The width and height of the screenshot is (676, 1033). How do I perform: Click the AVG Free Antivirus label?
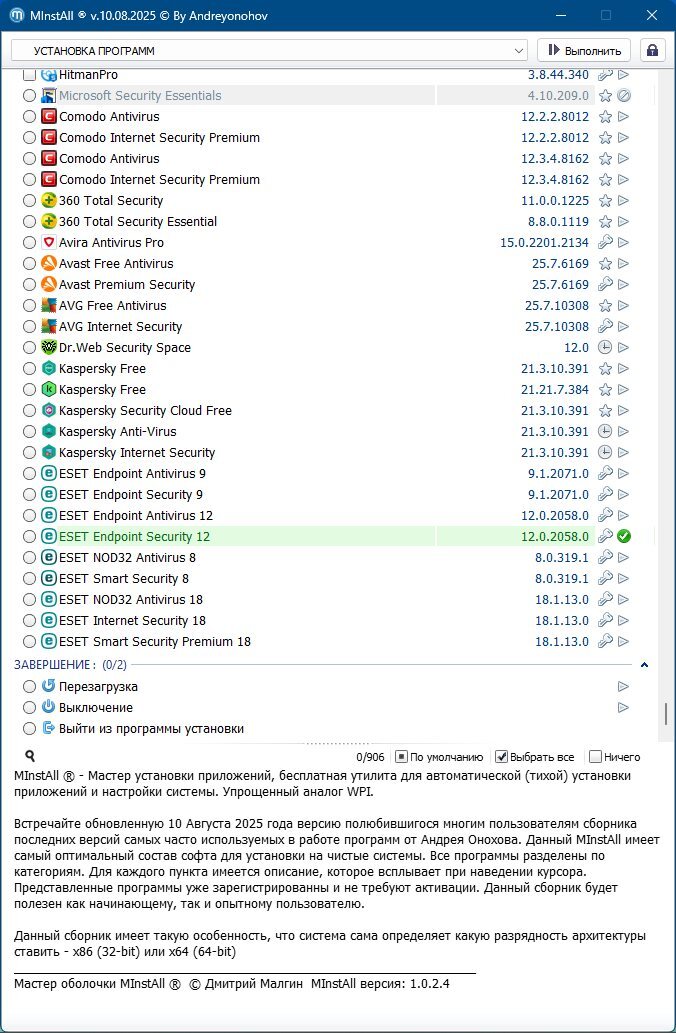[x=113, y=306]
